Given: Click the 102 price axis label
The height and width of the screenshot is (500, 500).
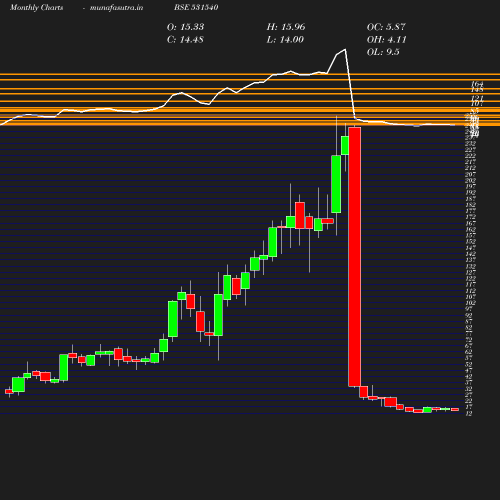Looking at the screenshot, I should pos(470,303).
